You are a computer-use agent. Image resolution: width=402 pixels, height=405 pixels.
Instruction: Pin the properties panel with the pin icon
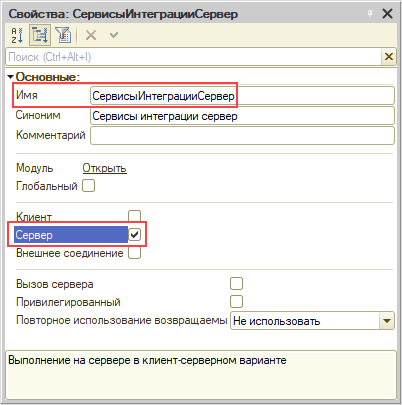[x=370, y=14]
